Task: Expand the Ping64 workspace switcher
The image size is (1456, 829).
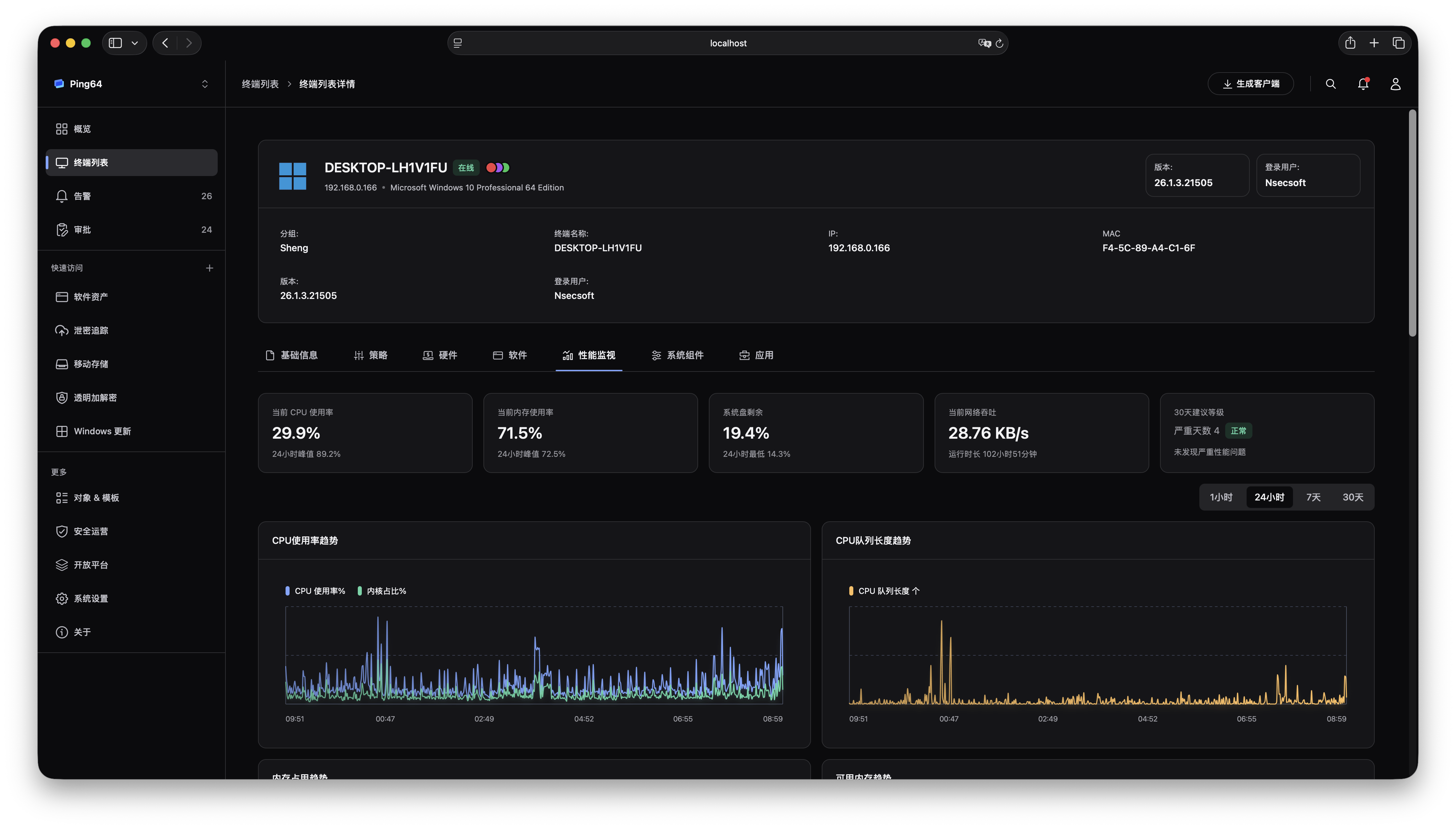Action: pyautogui.click(x=205, y=84)
